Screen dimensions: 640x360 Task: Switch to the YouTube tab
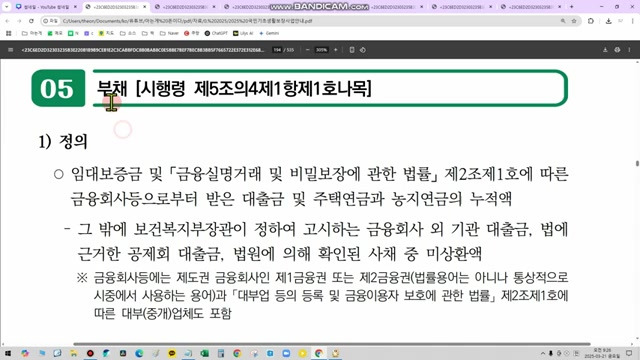coord(46,7)
